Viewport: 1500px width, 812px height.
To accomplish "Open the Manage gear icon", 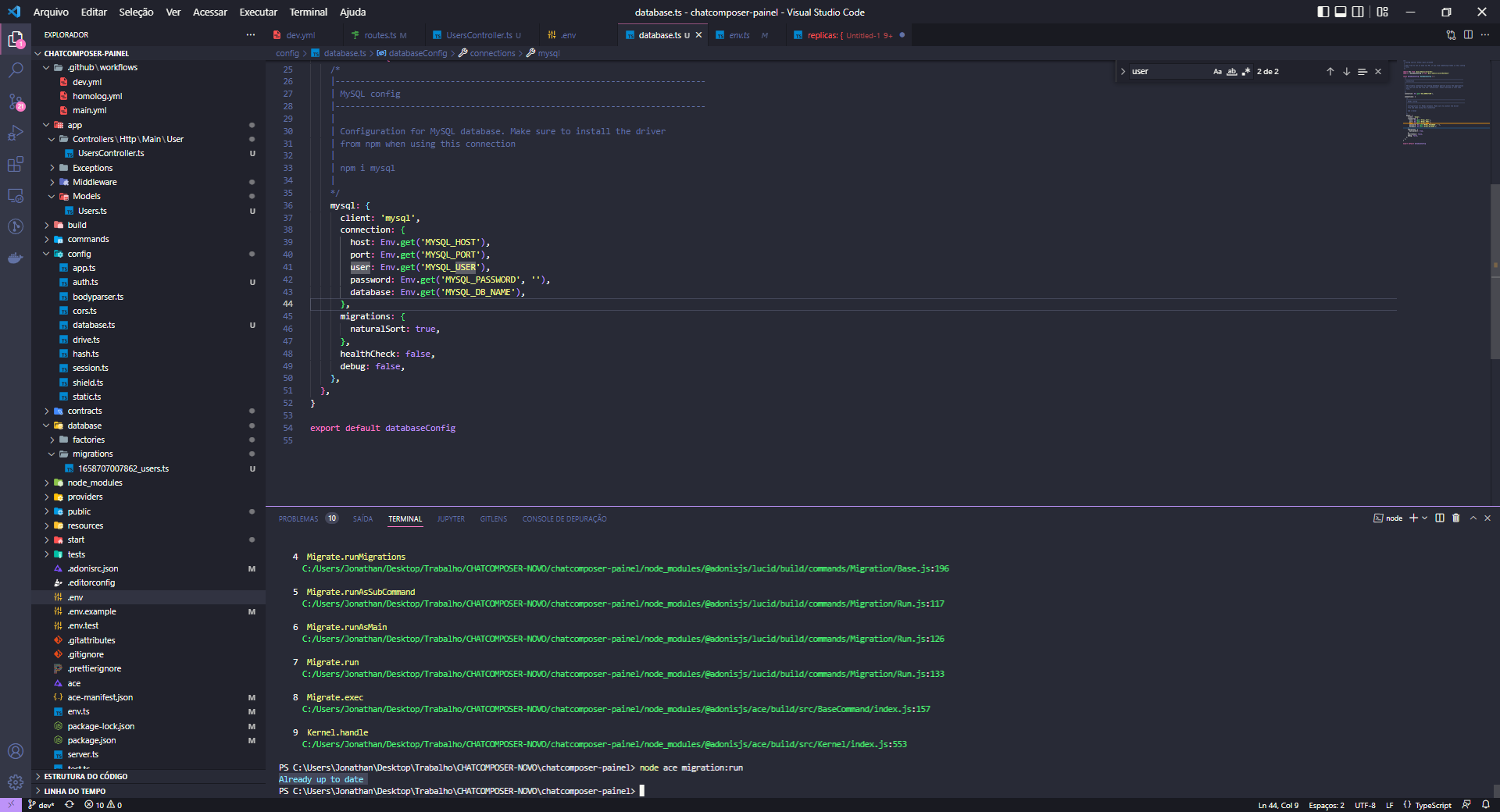I will point(16,782).
